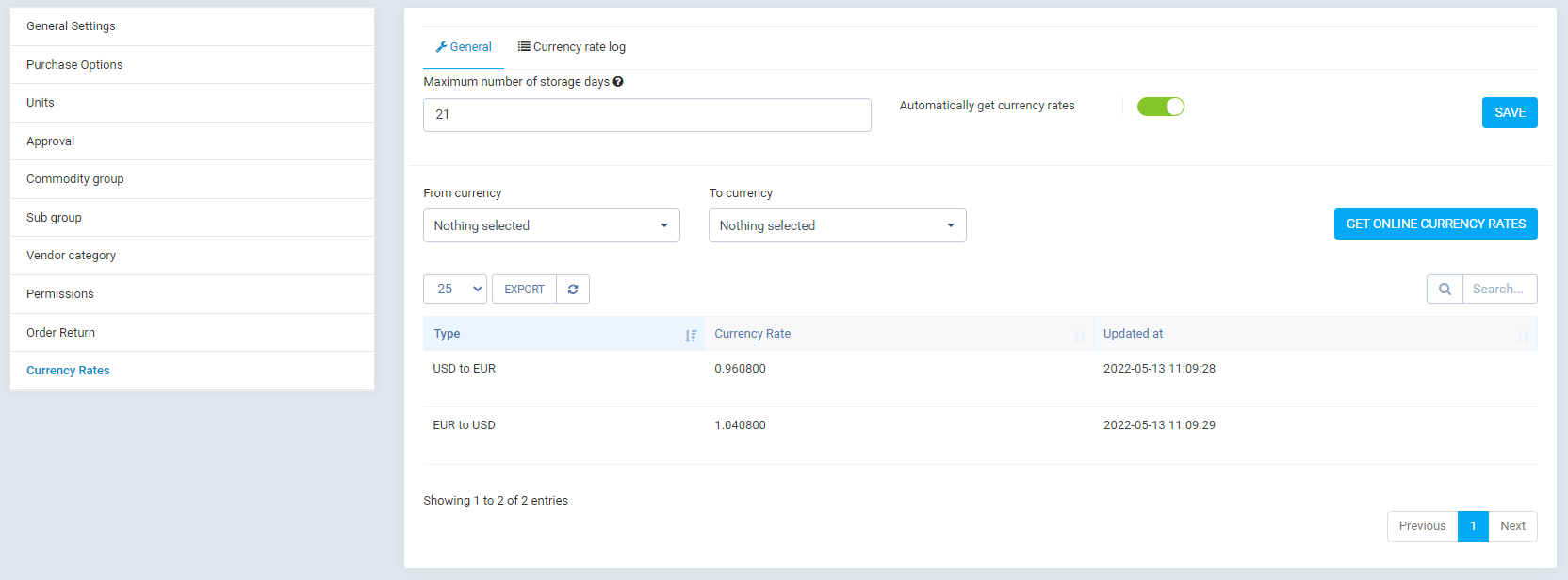Click the table Search input box
The height and width of the screenshot is (580, 1568).
(x=1498, y=290)
